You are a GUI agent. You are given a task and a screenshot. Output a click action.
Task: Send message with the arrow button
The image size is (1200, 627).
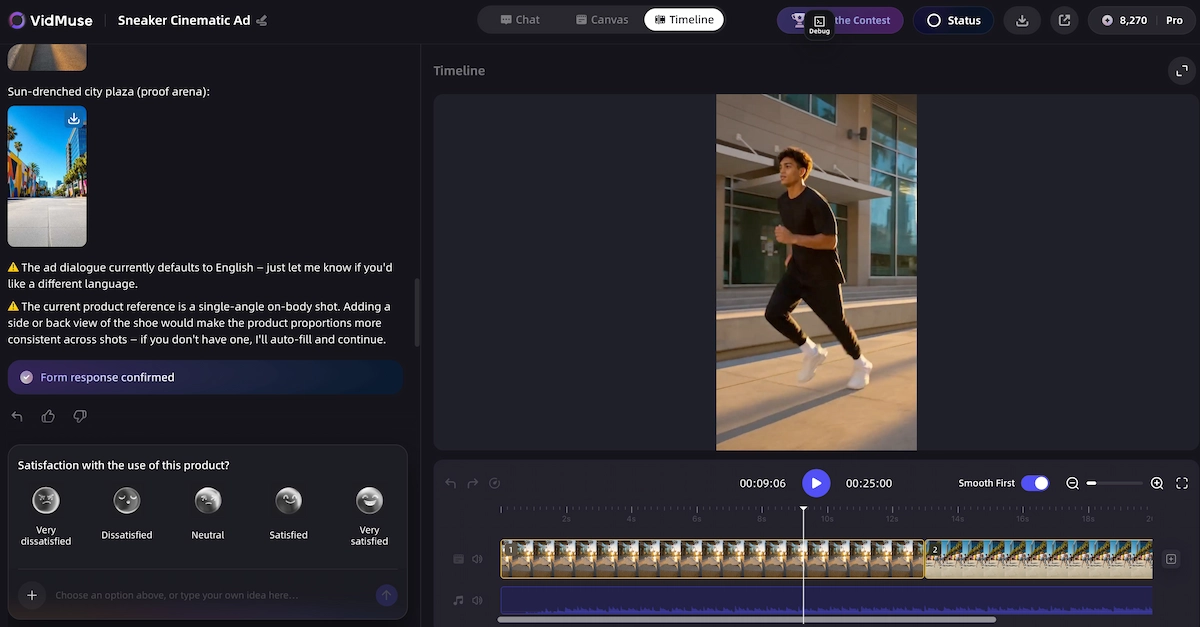(x=386, y=595)
